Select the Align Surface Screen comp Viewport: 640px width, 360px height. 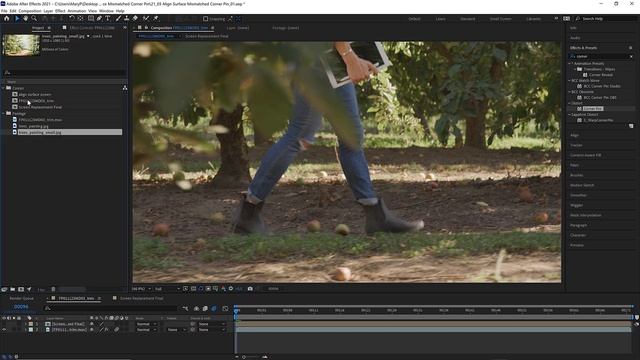coord(35,94)
